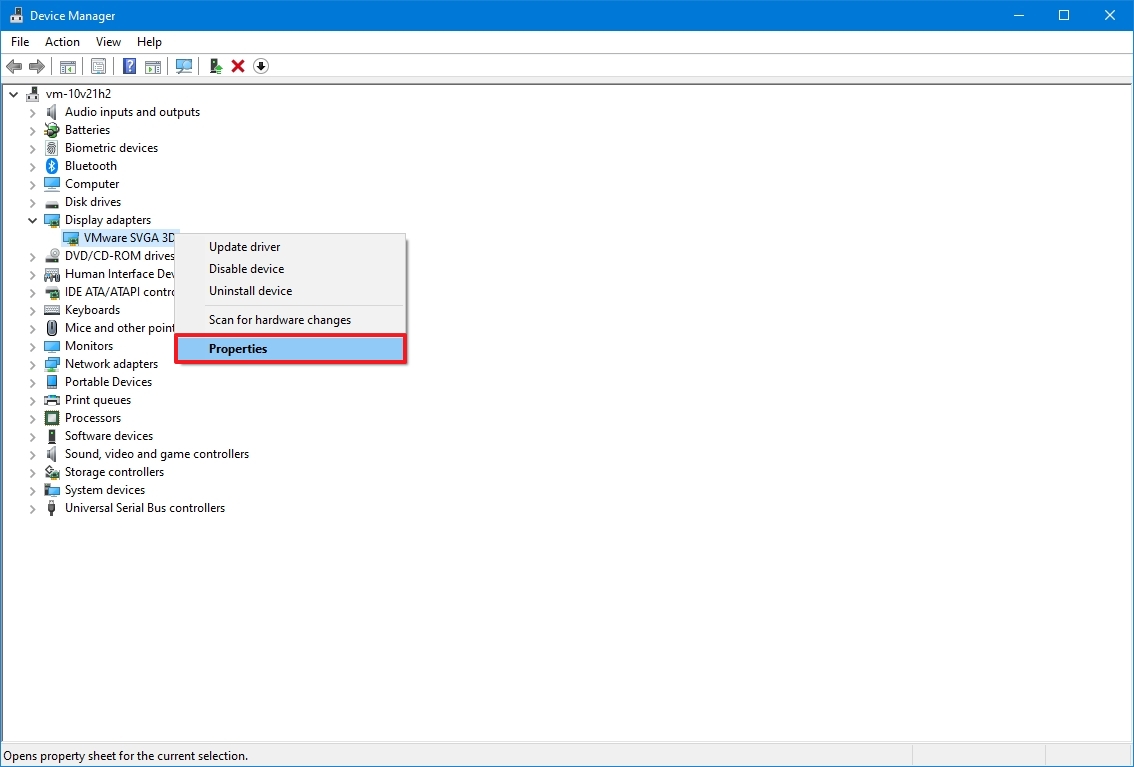Expand the Bluetooth category
The height and width of the screenshot is (767, 1134).
click(x=32, y=166)
